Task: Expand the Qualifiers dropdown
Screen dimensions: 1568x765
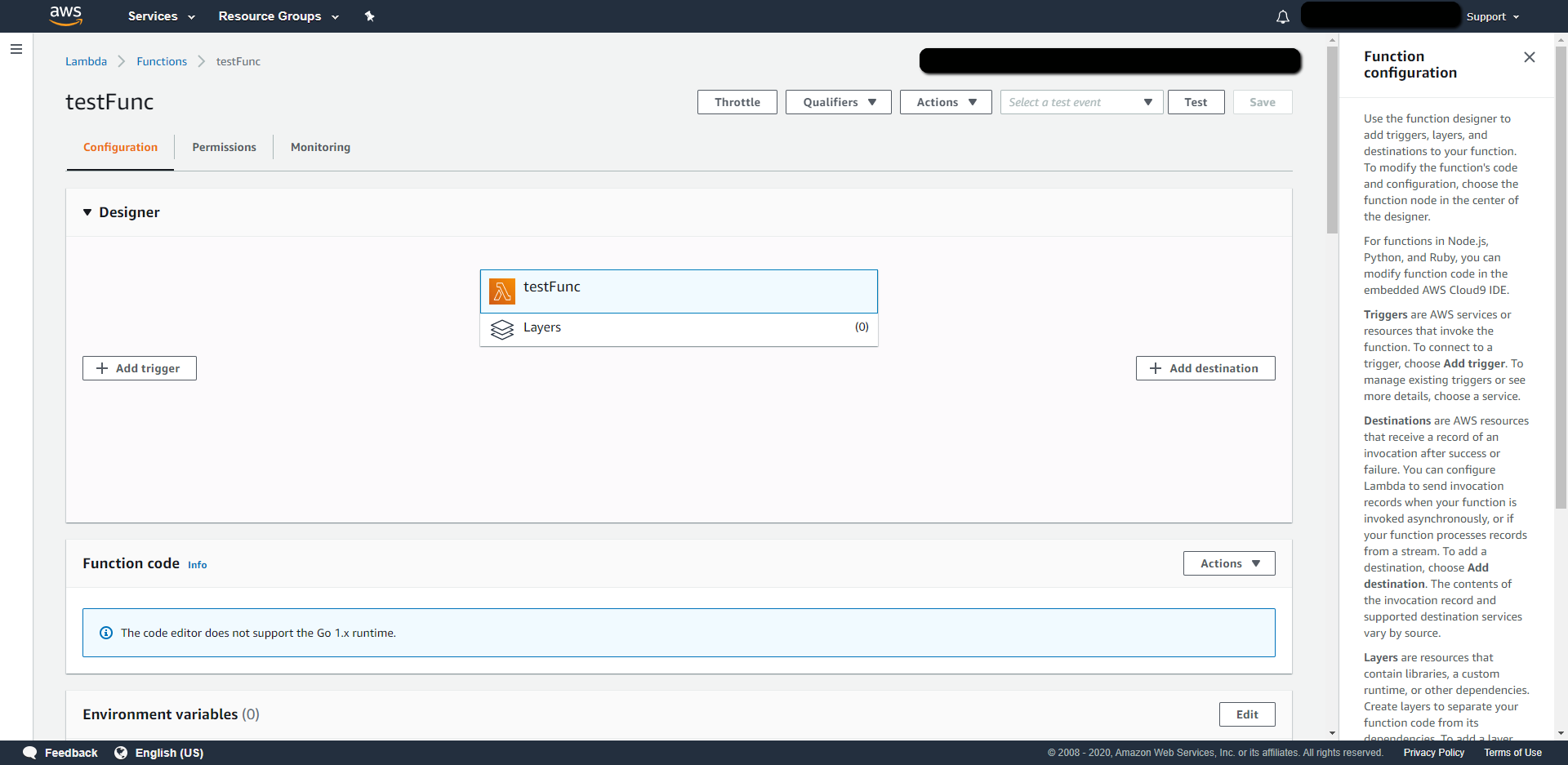Action: [839, 102]
